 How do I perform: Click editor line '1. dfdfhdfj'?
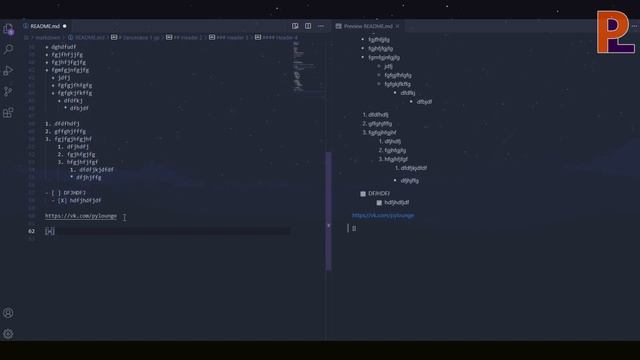coord(62,123)
